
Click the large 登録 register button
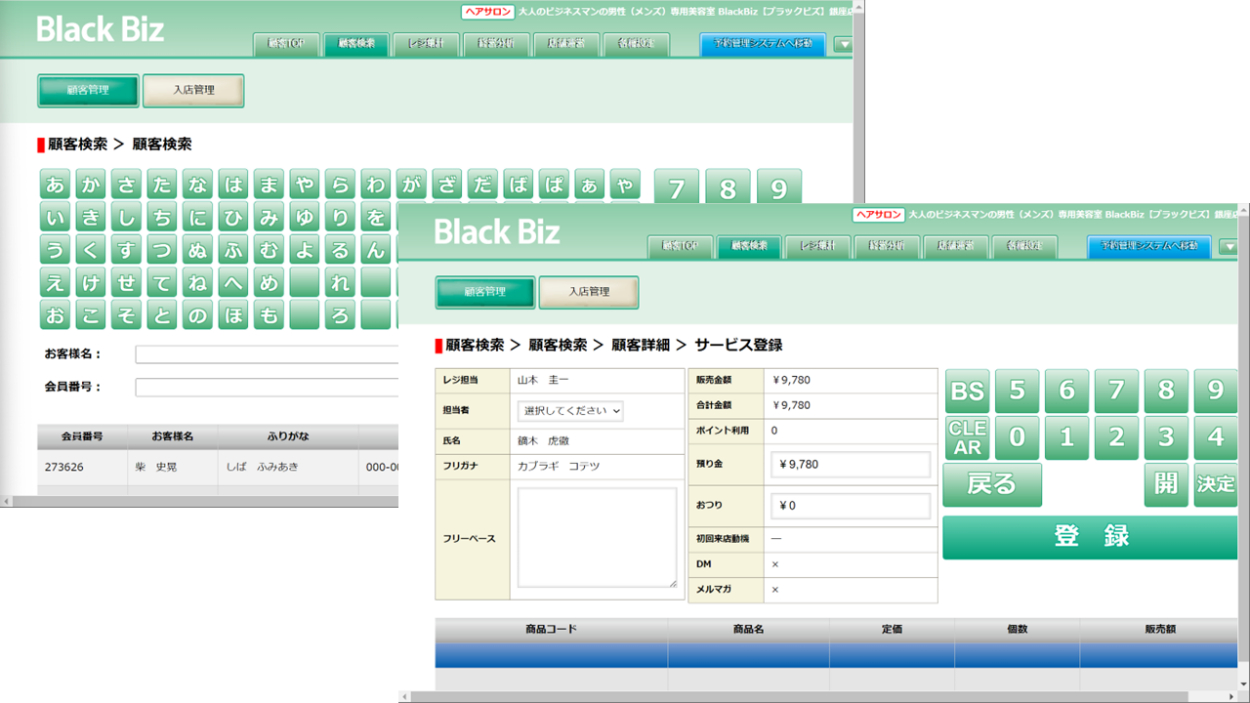click(1090, 537)
